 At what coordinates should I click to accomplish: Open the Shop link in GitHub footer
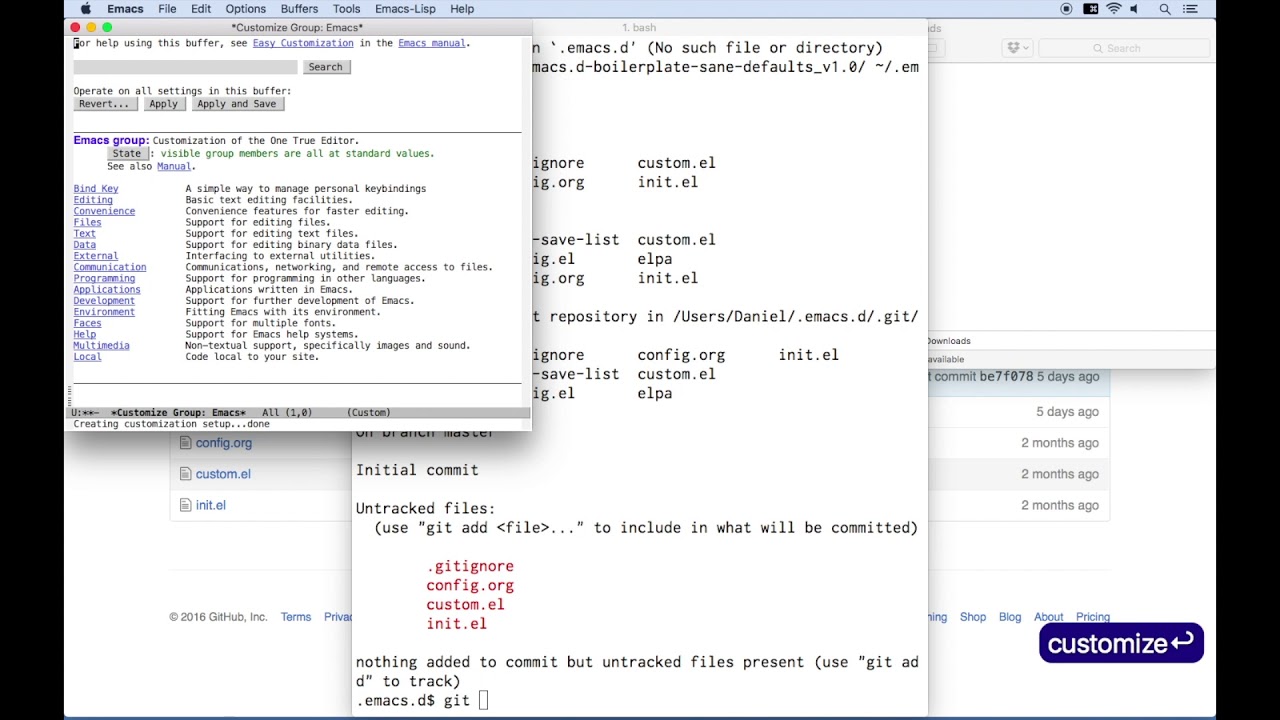coord(973,617)
